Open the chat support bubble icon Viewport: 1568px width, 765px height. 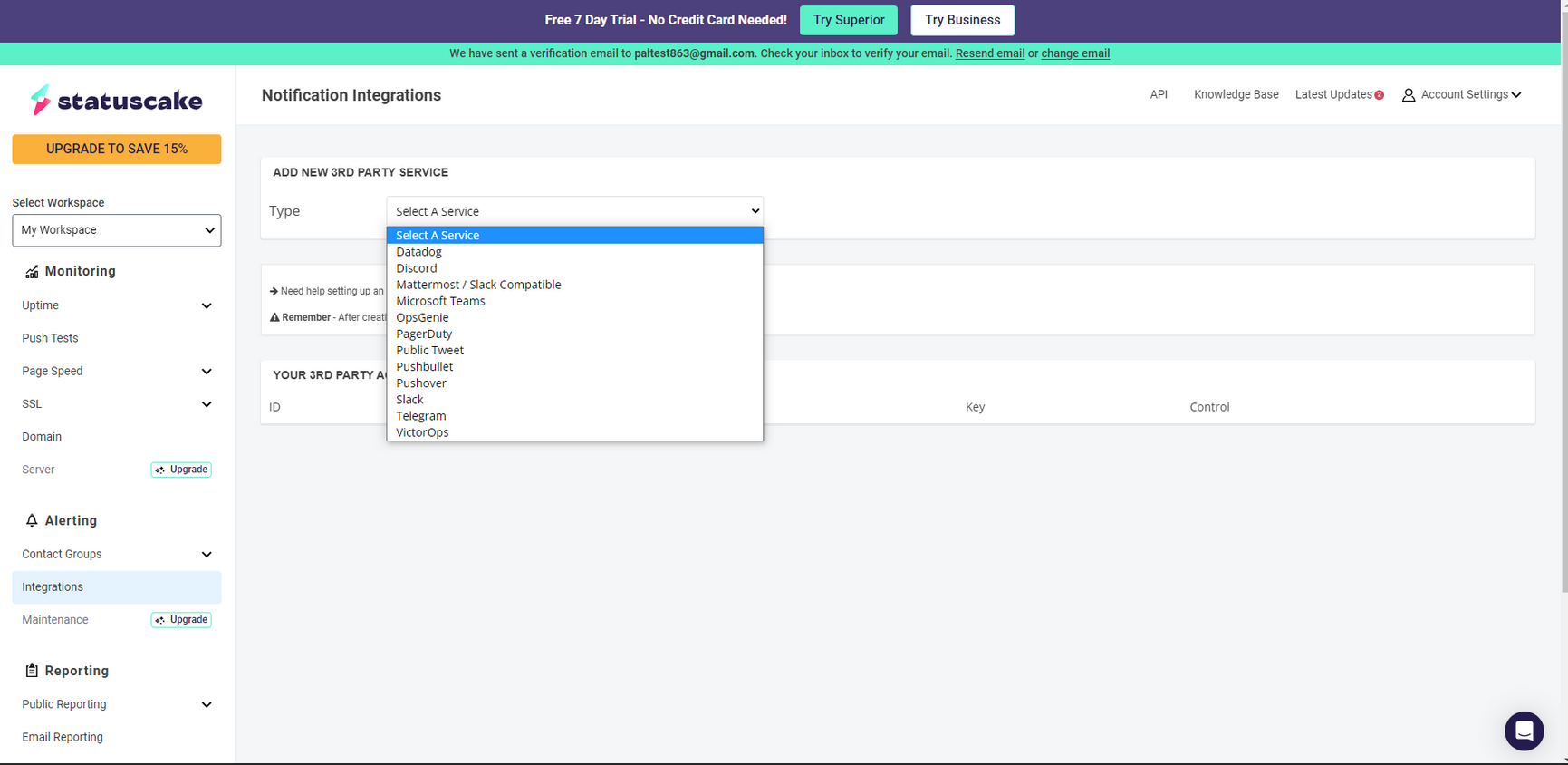[x=1525, y=731]
